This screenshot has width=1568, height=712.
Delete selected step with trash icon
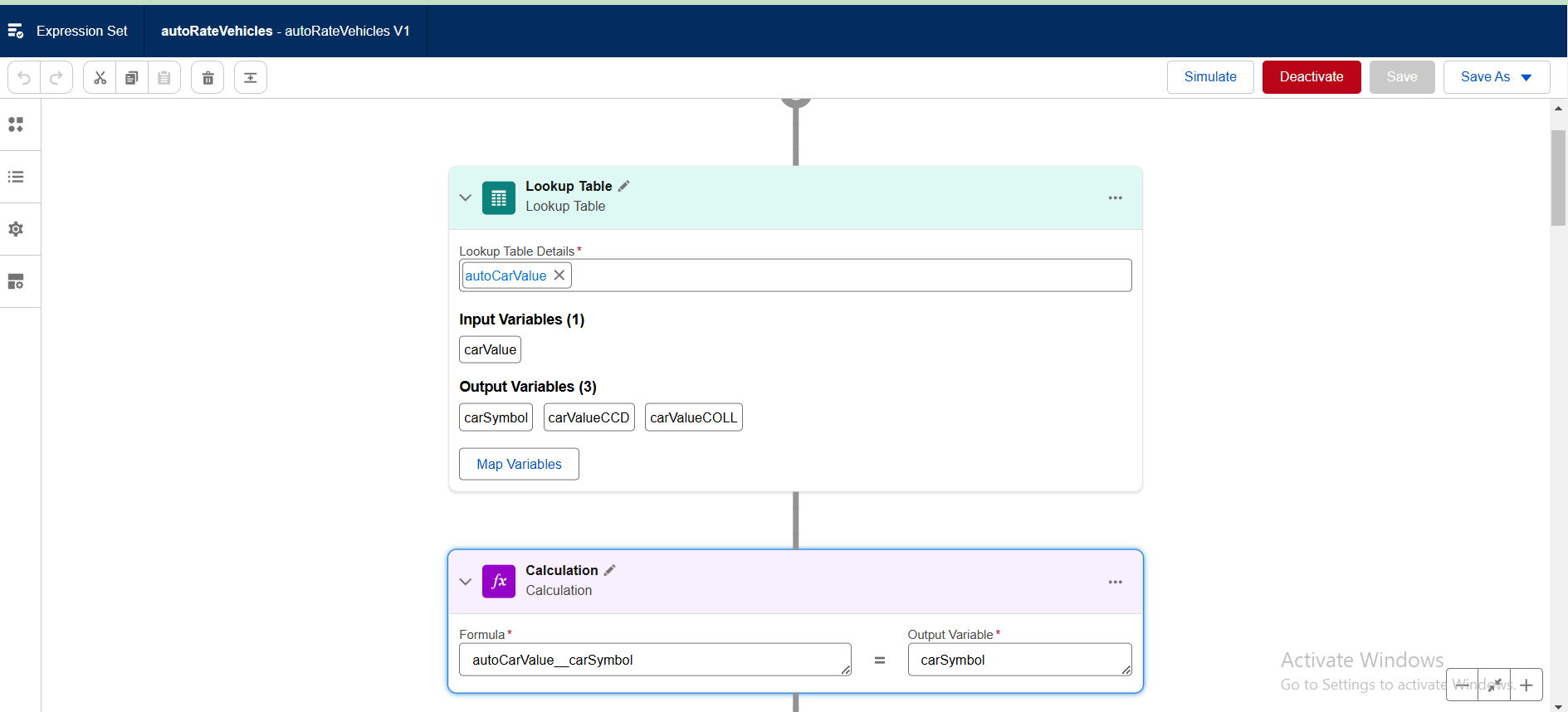click(x=208, y=78)
